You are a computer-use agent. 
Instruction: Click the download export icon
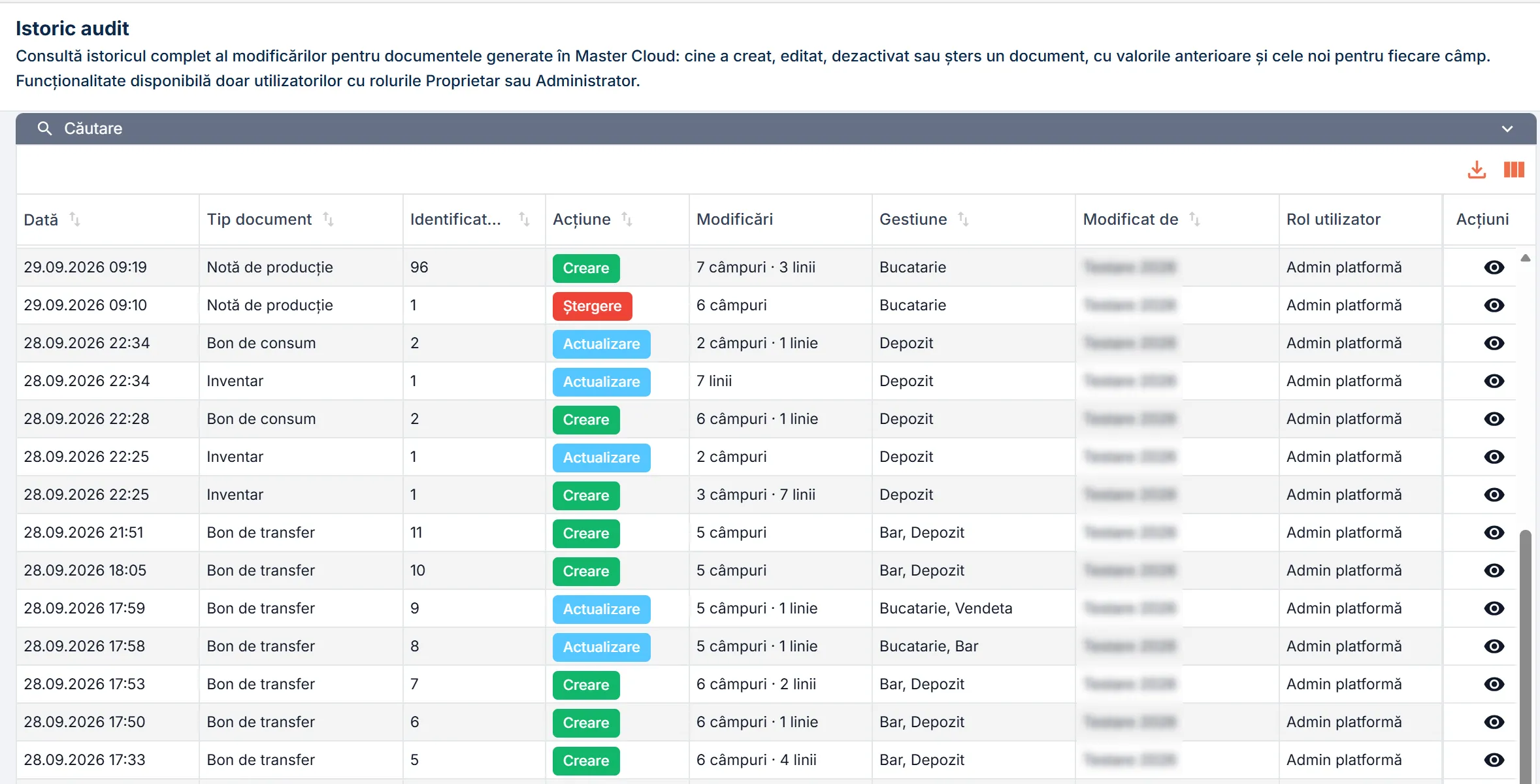(1477, 170)
